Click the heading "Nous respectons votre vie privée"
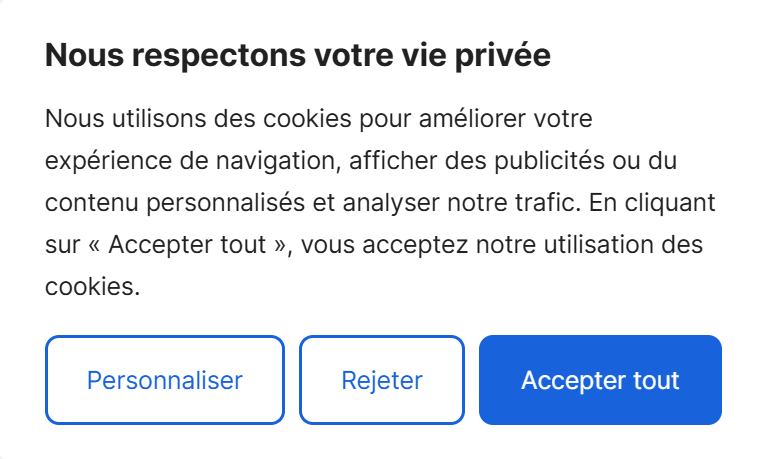 pyautogui.click(x=298, y=57)
